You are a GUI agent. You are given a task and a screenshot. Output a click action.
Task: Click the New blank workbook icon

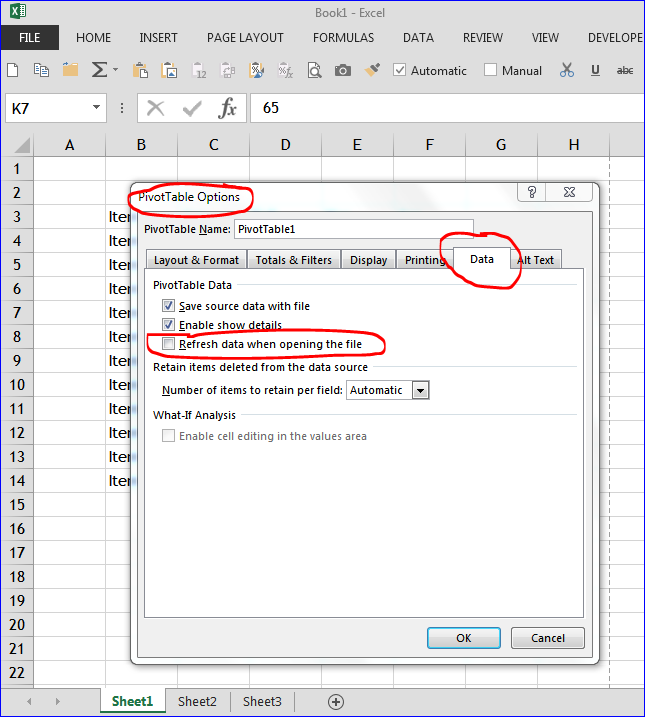click(13, 70)
